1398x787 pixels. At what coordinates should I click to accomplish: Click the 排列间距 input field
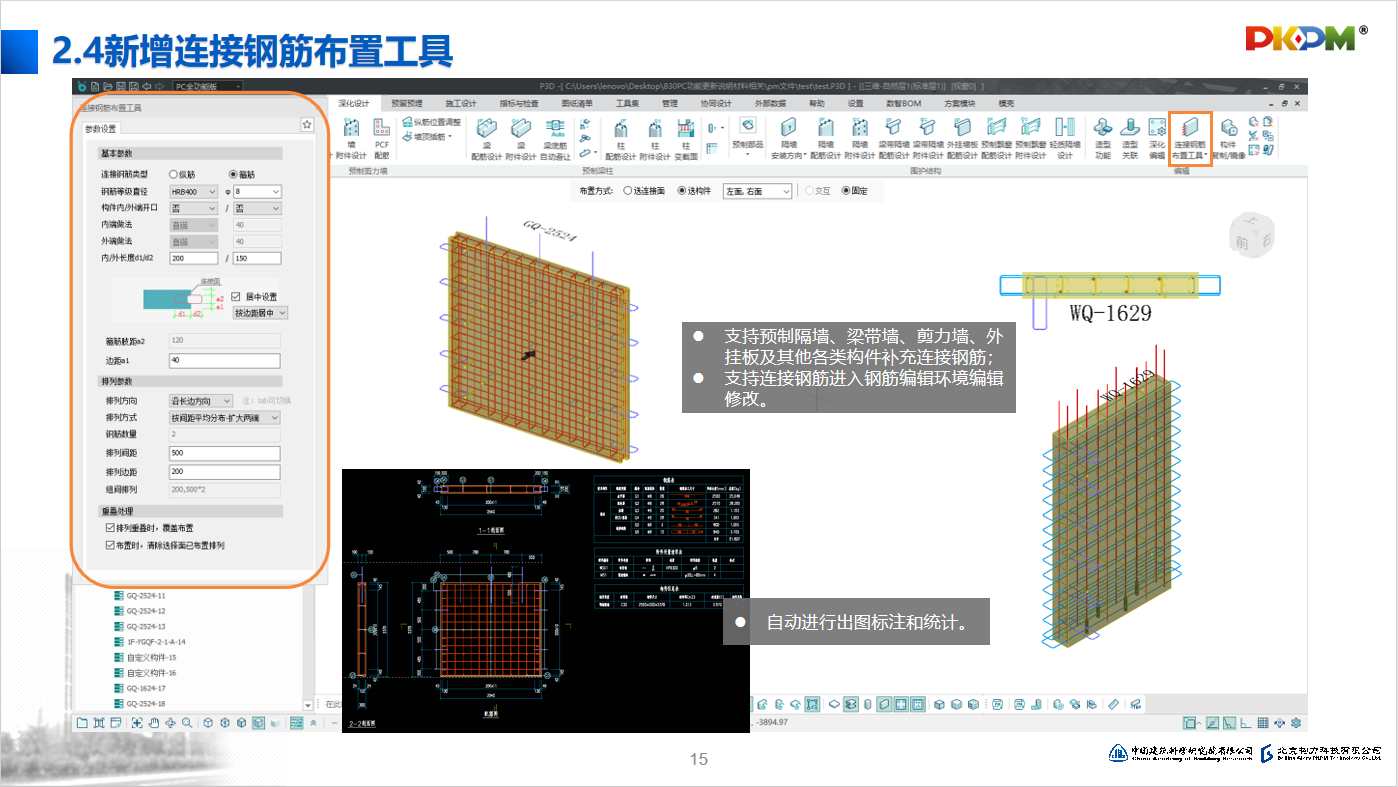pos(224,453)
